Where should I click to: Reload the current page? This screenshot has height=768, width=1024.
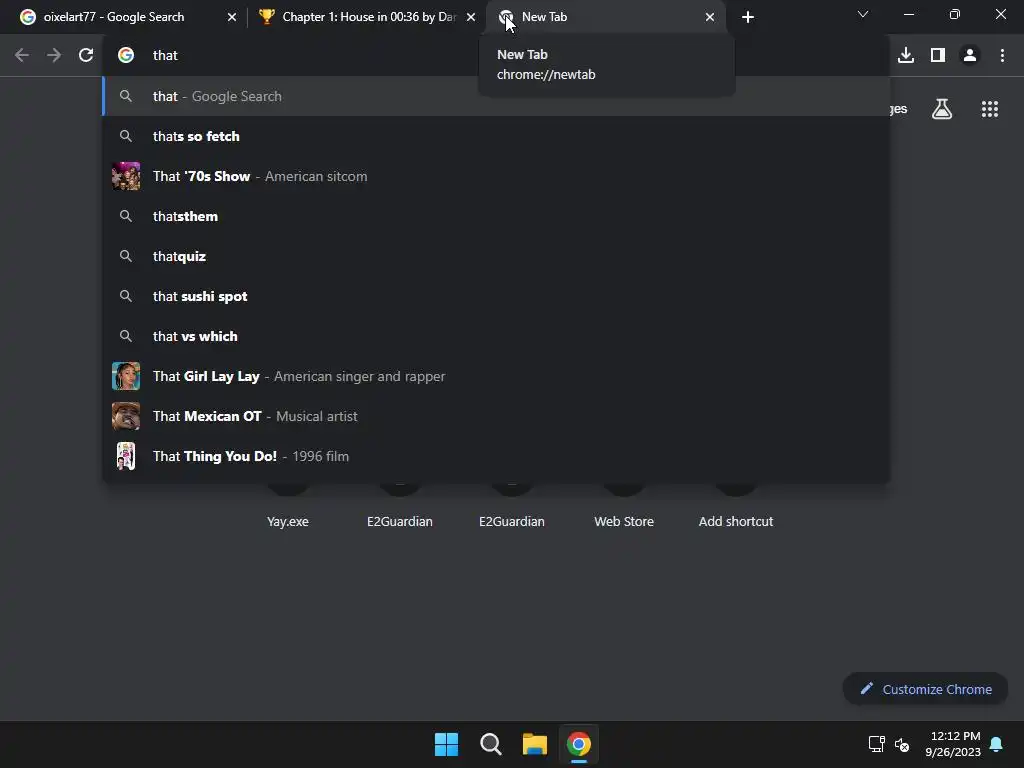tap(86, 56)
